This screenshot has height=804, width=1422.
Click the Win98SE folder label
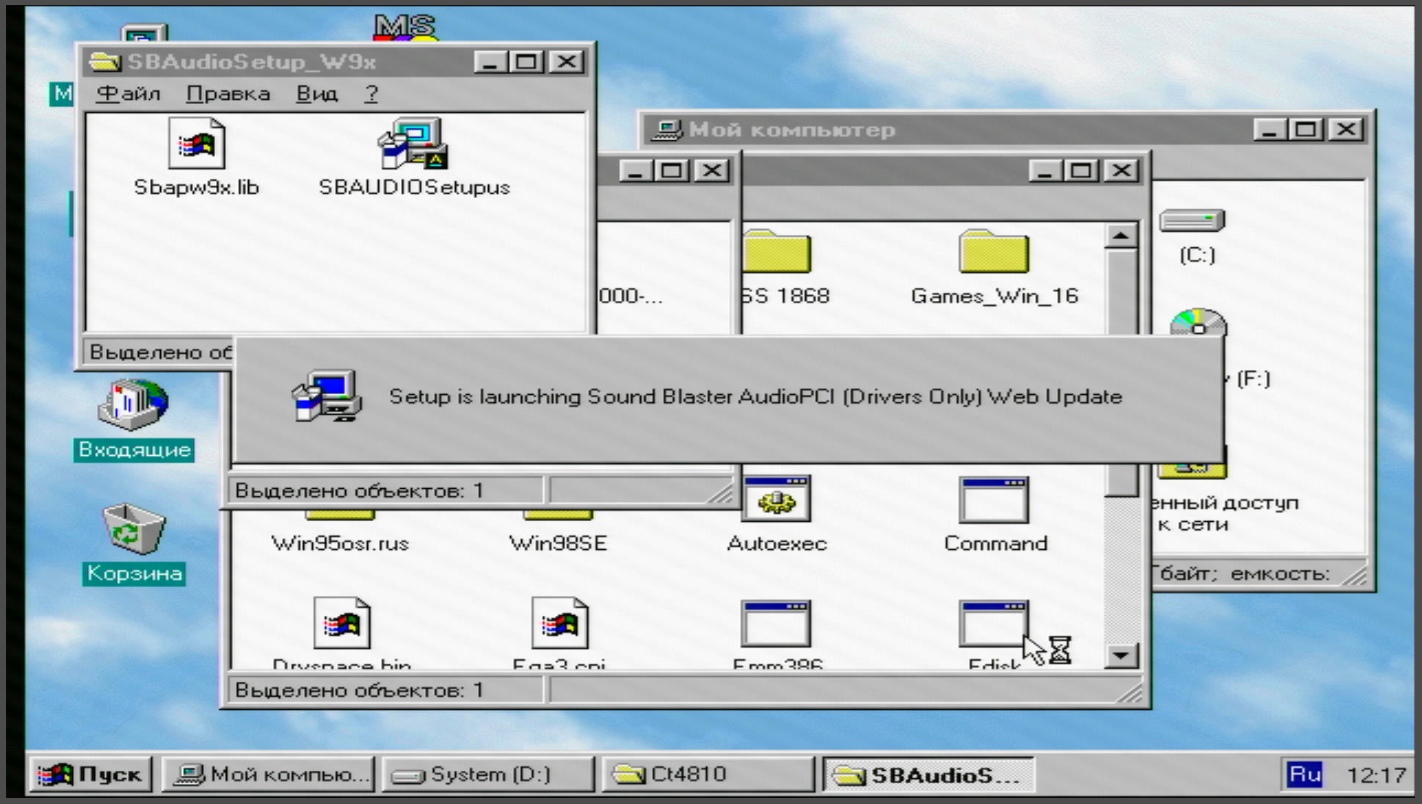pos(558,544)
